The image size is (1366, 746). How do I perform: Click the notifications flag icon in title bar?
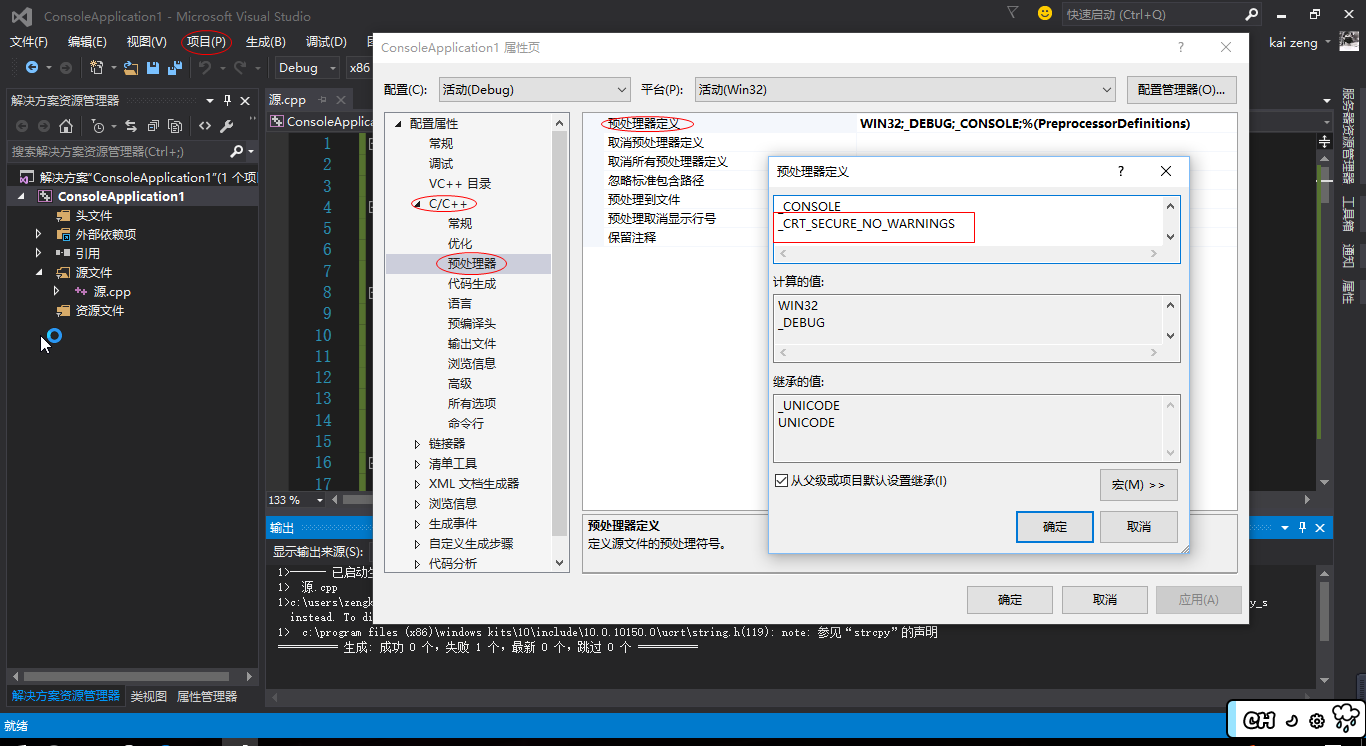click(x=1013, y=14)
